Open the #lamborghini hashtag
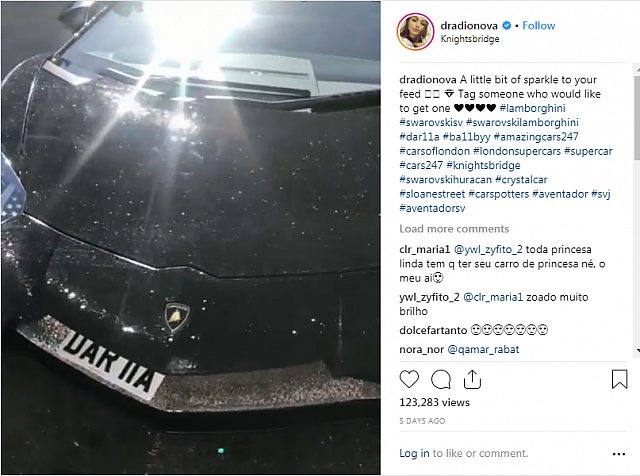 (532, 108)
